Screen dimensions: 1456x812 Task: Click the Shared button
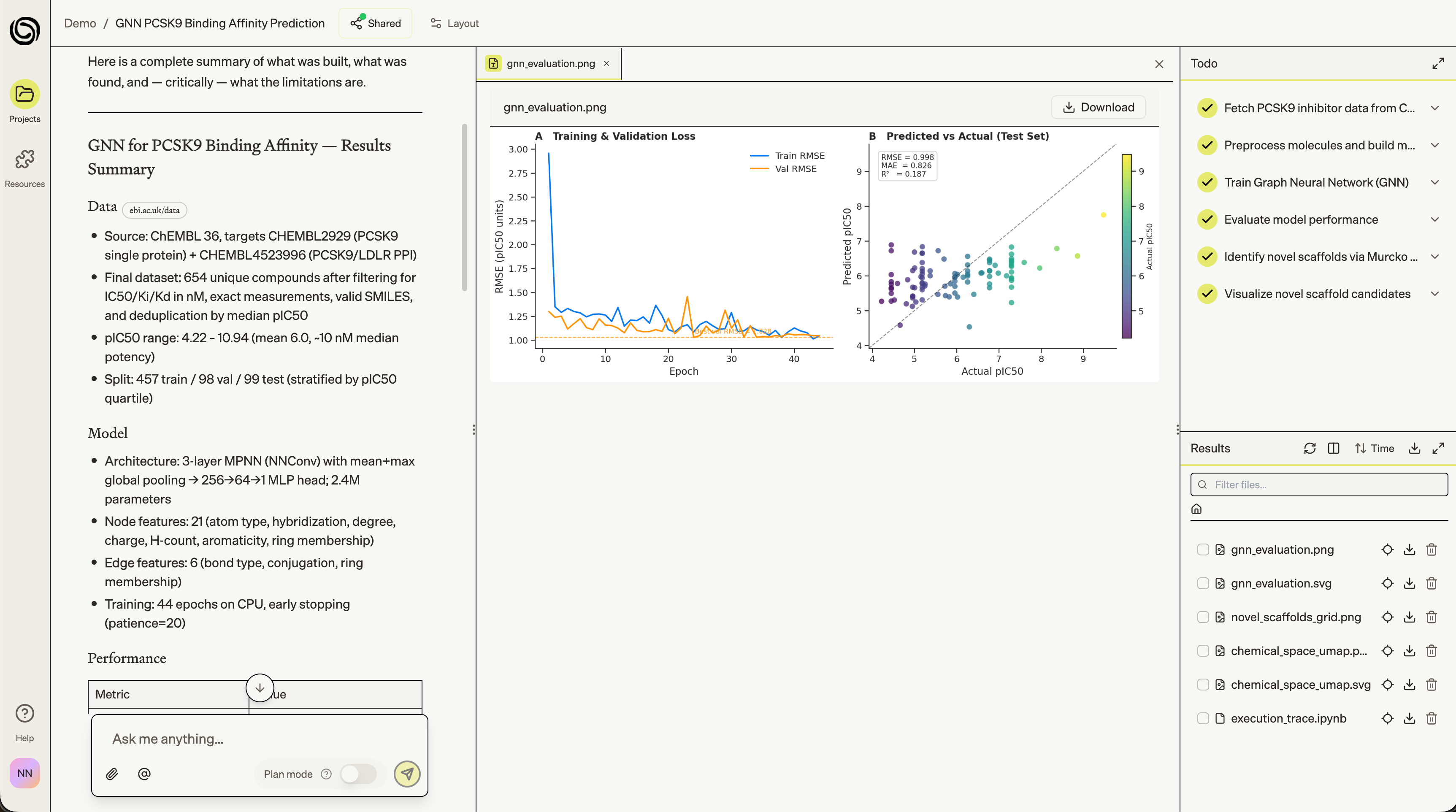[375, 23]
